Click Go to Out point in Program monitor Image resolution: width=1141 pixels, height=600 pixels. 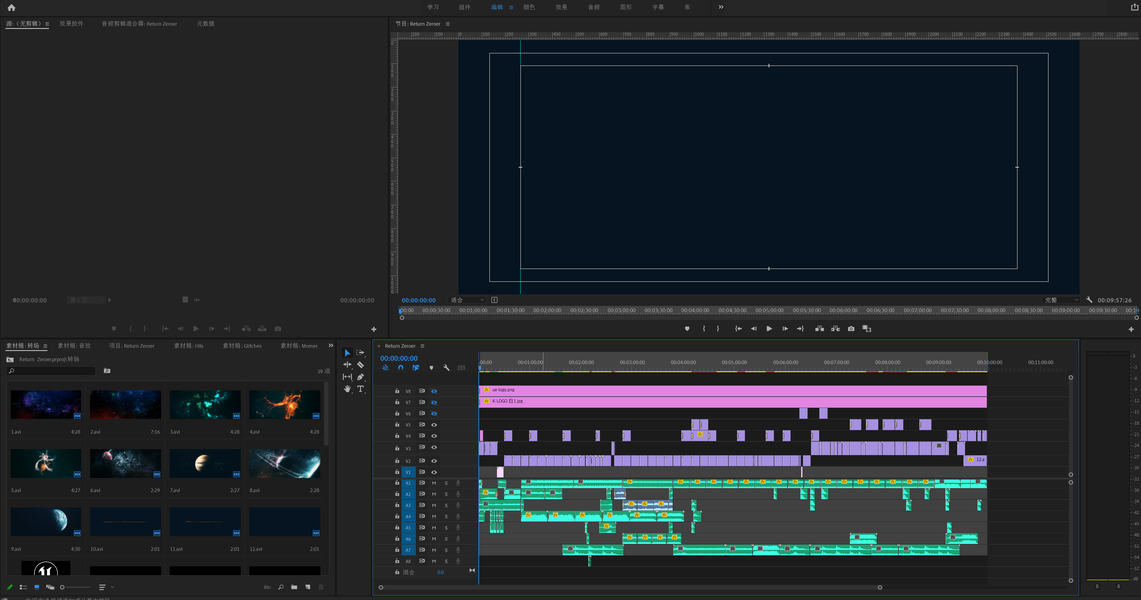pyautogui.click(x=800, y=329)
